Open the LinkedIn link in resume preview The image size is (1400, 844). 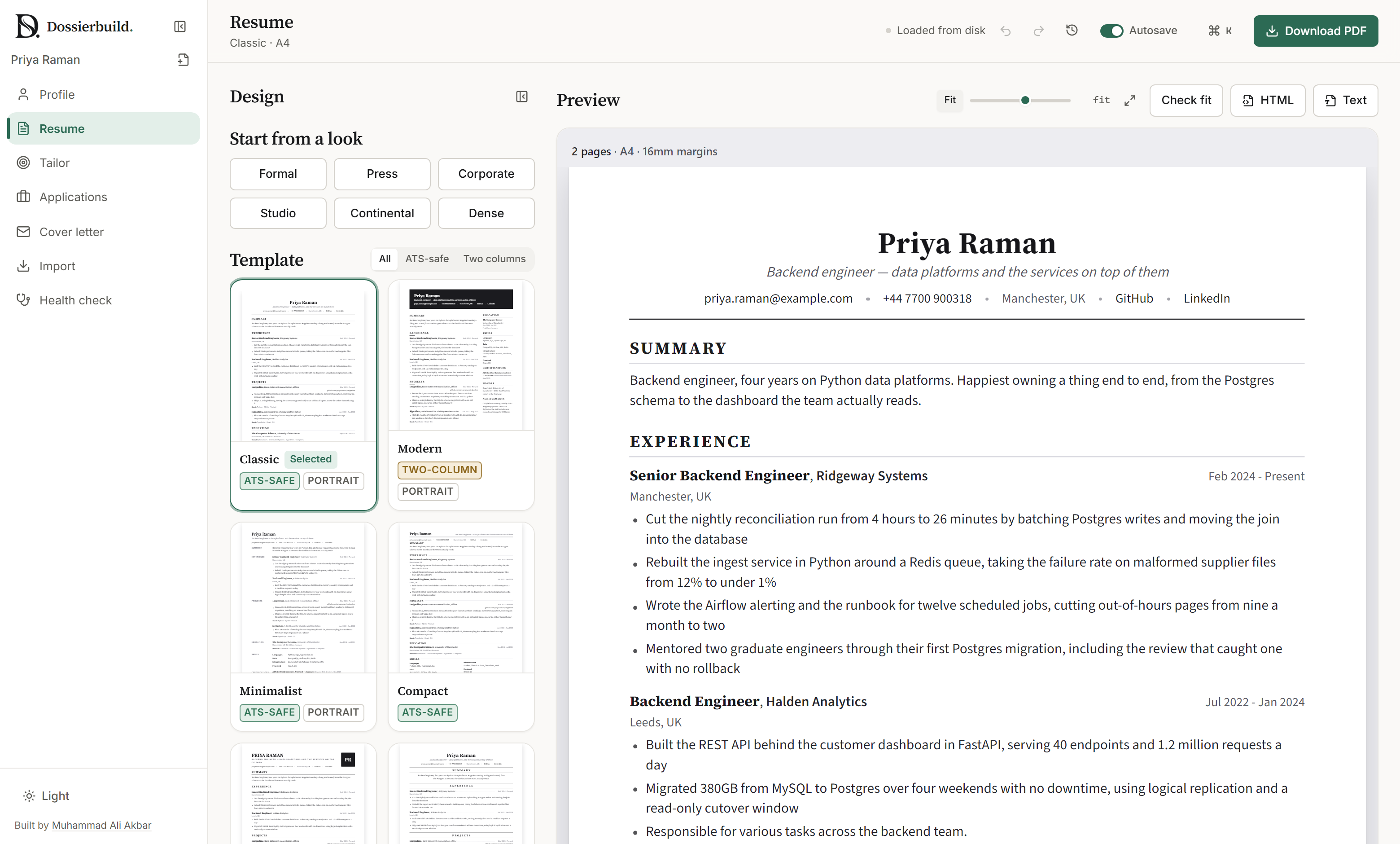(1206, 299)
